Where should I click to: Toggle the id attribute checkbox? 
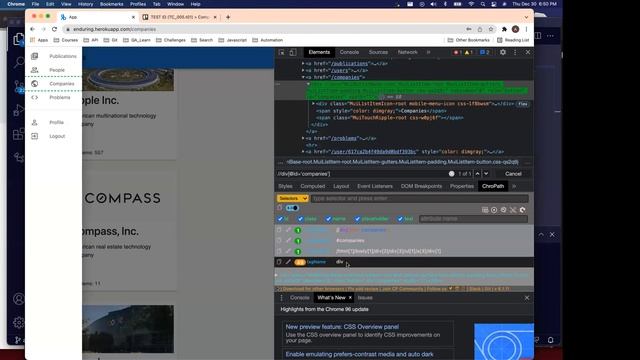pyautogui.click(x=280, y=219)
